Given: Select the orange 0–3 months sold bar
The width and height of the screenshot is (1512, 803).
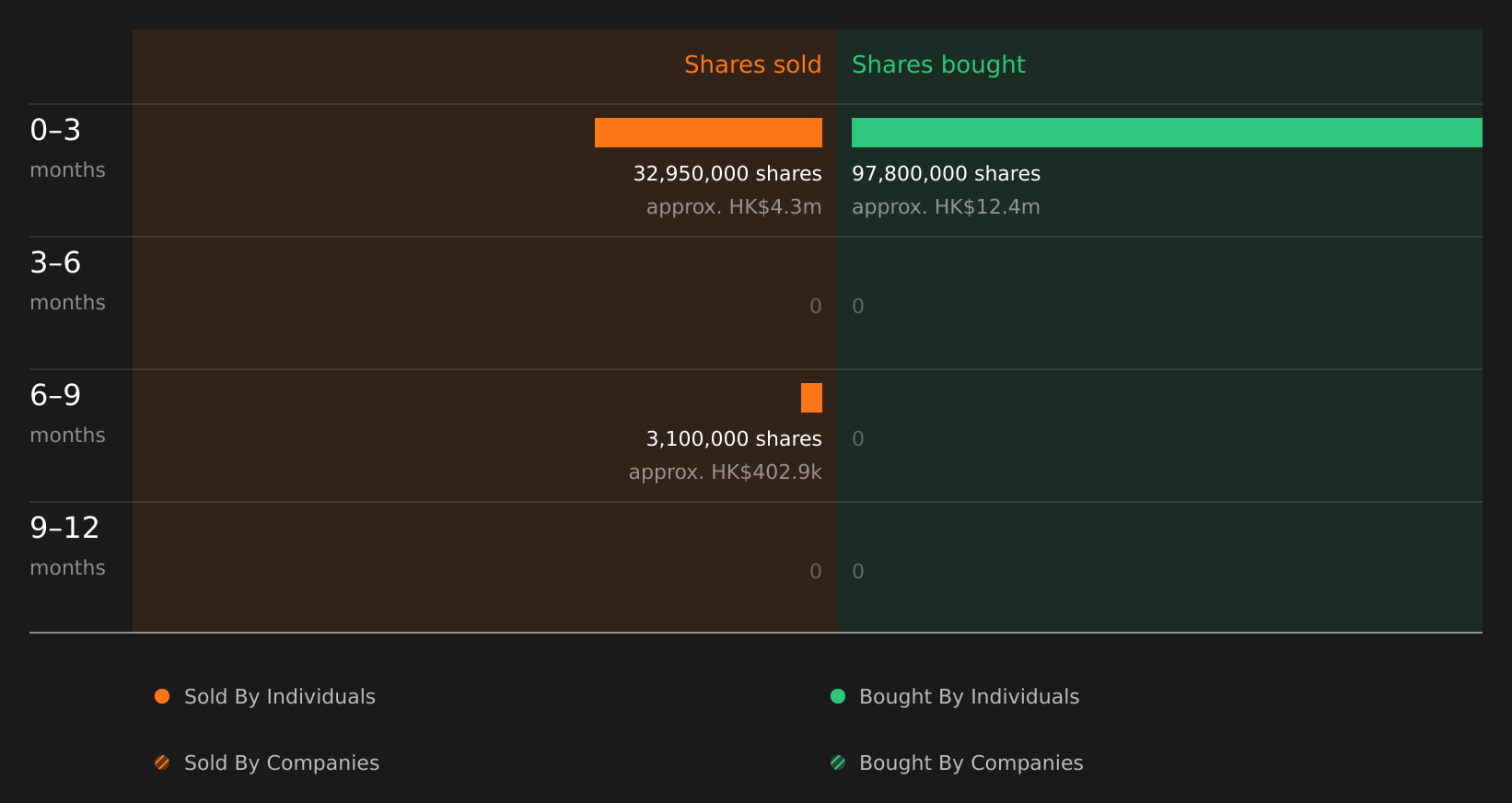Looking at the screenshot, I should click(708, 133).
